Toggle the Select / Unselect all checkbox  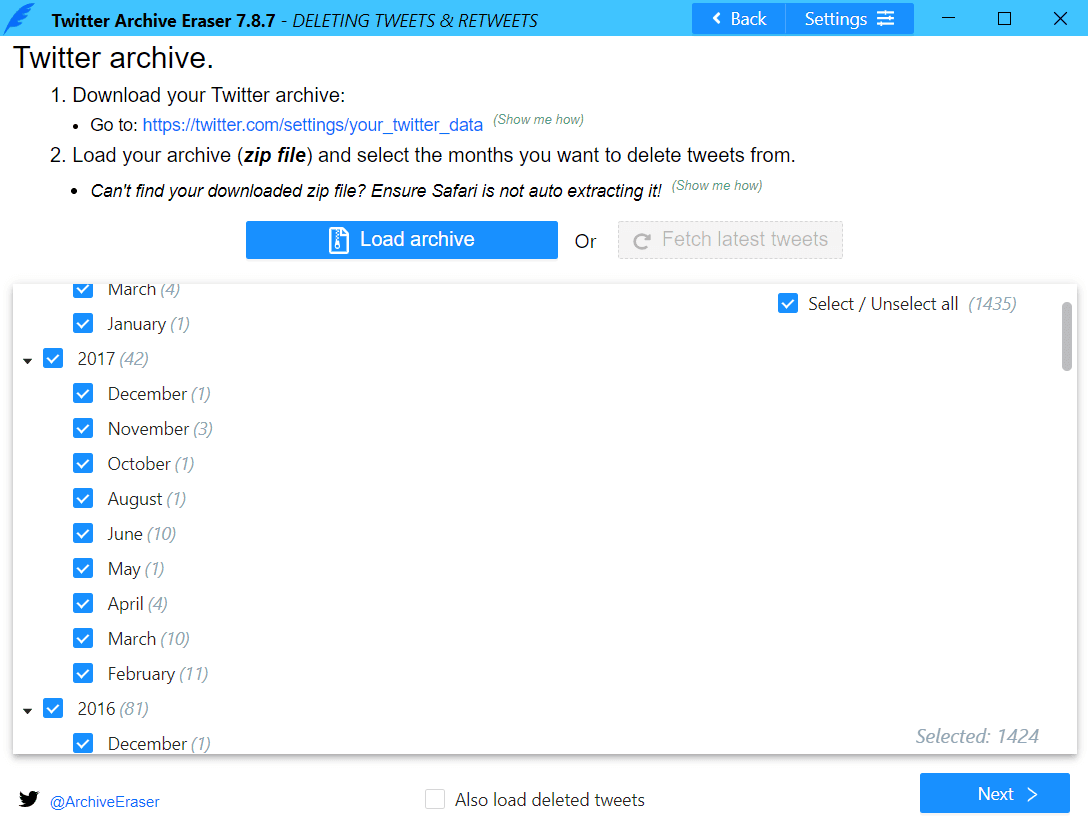[x=788, y=304]
